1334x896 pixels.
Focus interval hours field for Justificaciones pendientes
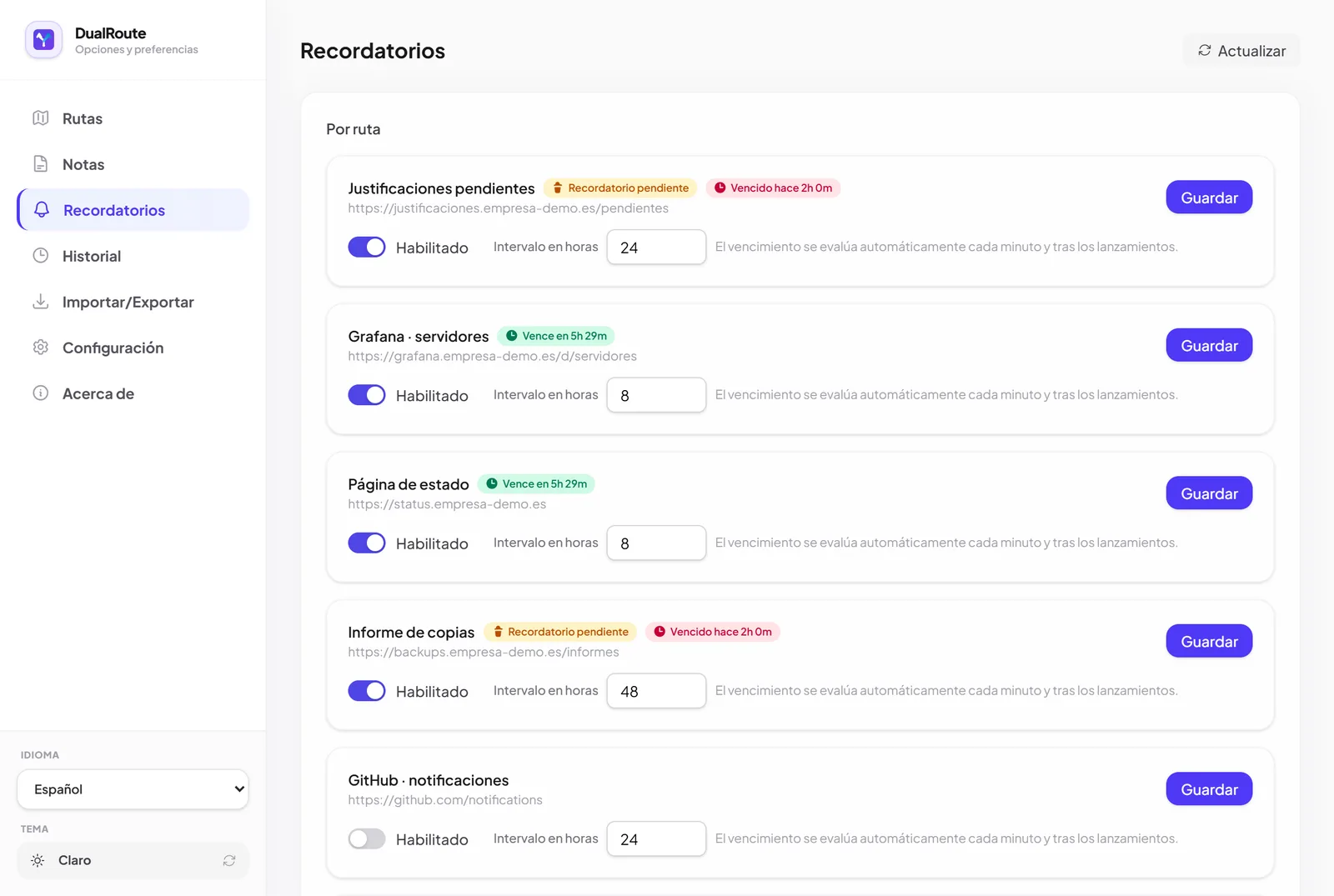click(x=656, y=248)
